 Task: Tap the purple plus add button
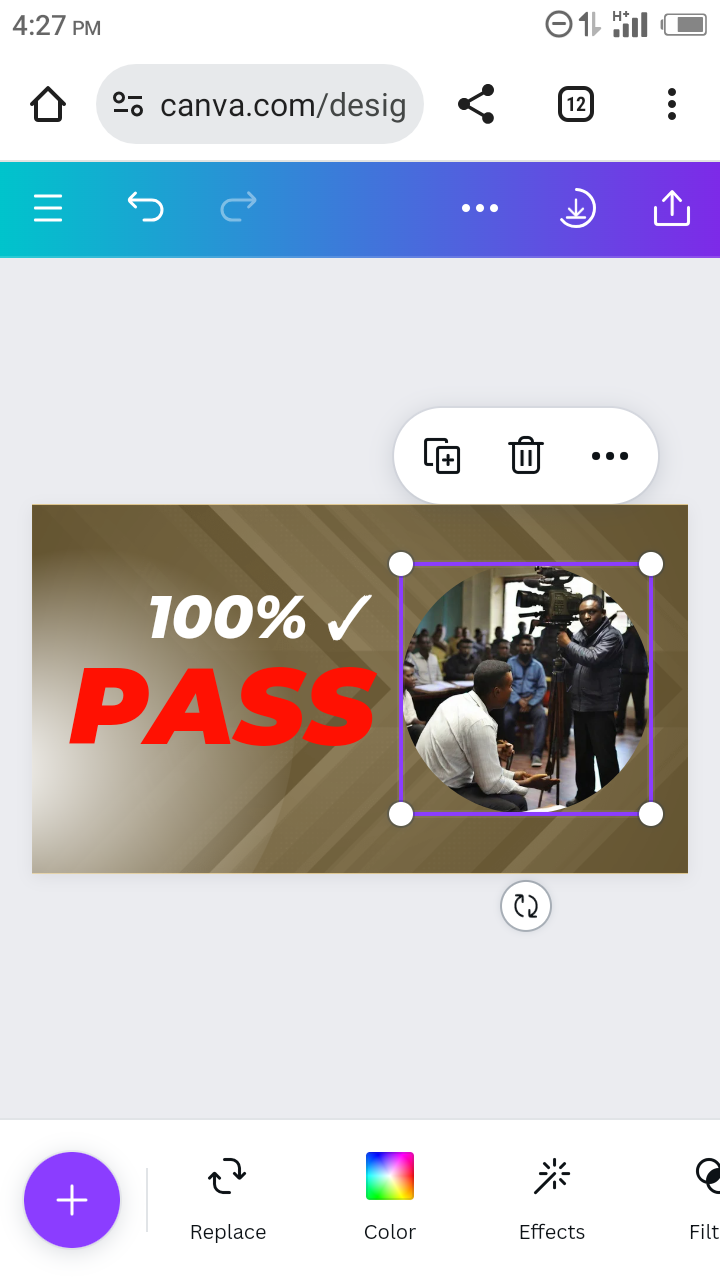72,1200
